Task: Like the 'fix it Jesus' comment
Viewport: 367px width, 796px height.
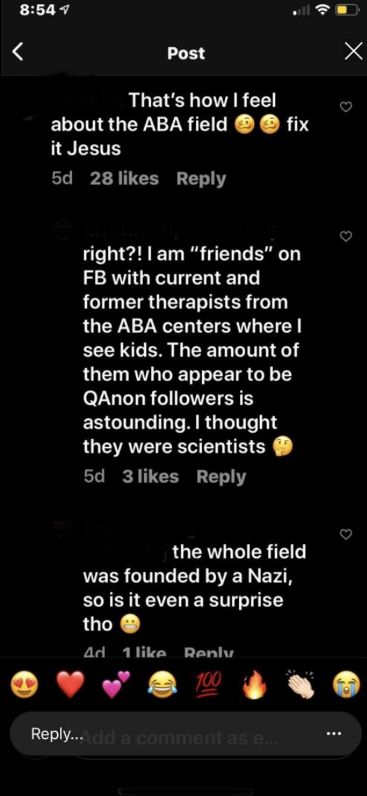Action: coord(346,107)
